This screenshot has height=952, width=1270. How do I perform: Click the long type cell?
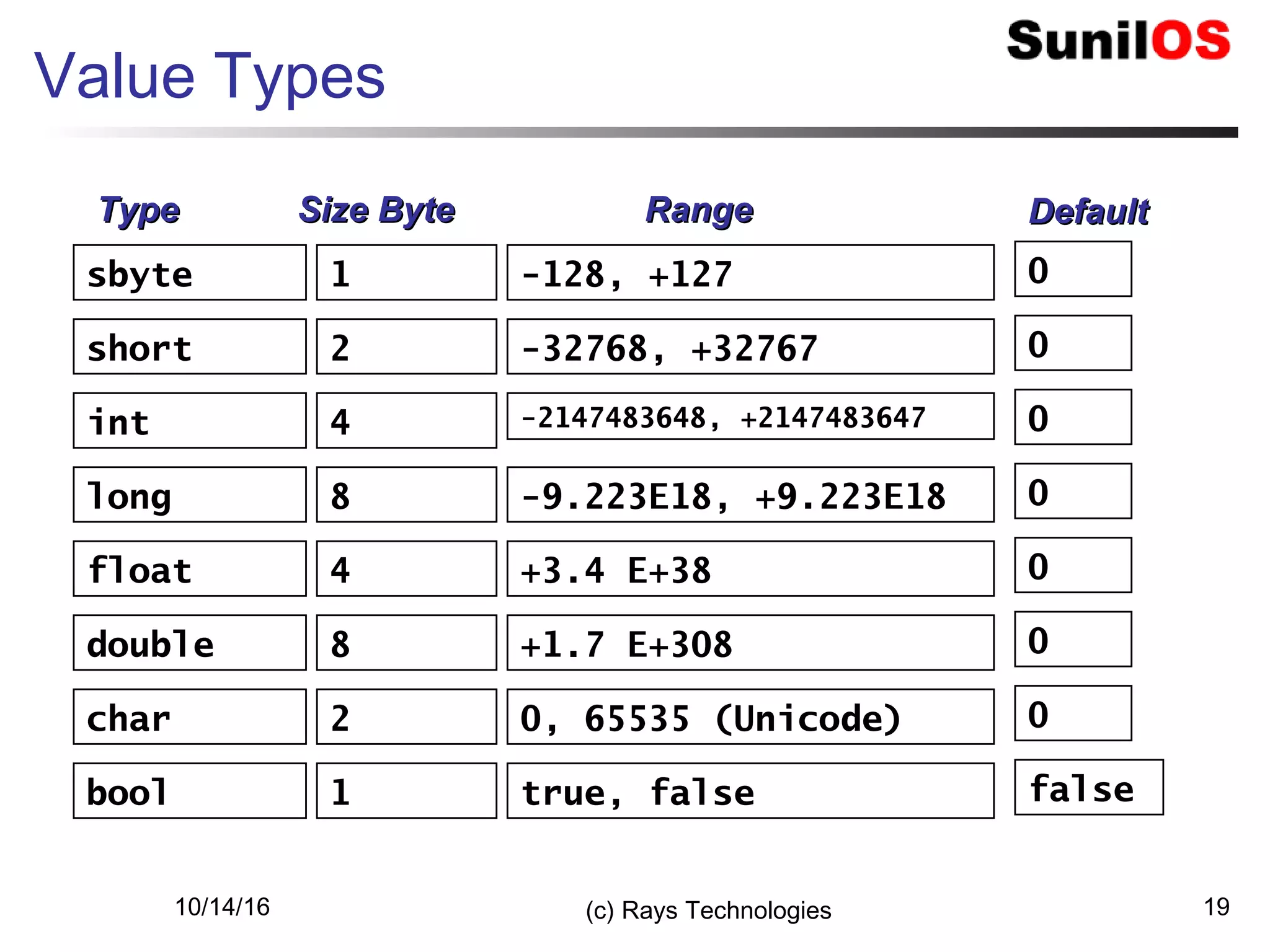[x=189, y=495]
